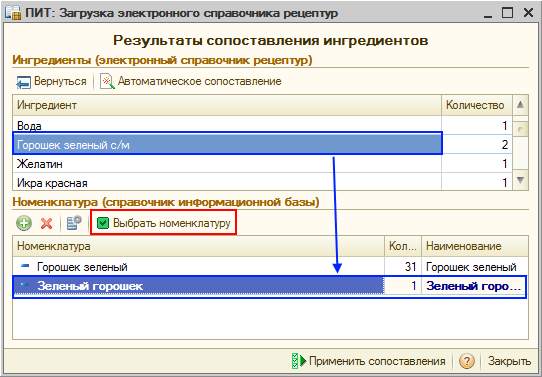The height and width of the screenshot is (377, 542).
Task: Click the Наименование column header
Action: pyautogui.click(x=475, y=246)
